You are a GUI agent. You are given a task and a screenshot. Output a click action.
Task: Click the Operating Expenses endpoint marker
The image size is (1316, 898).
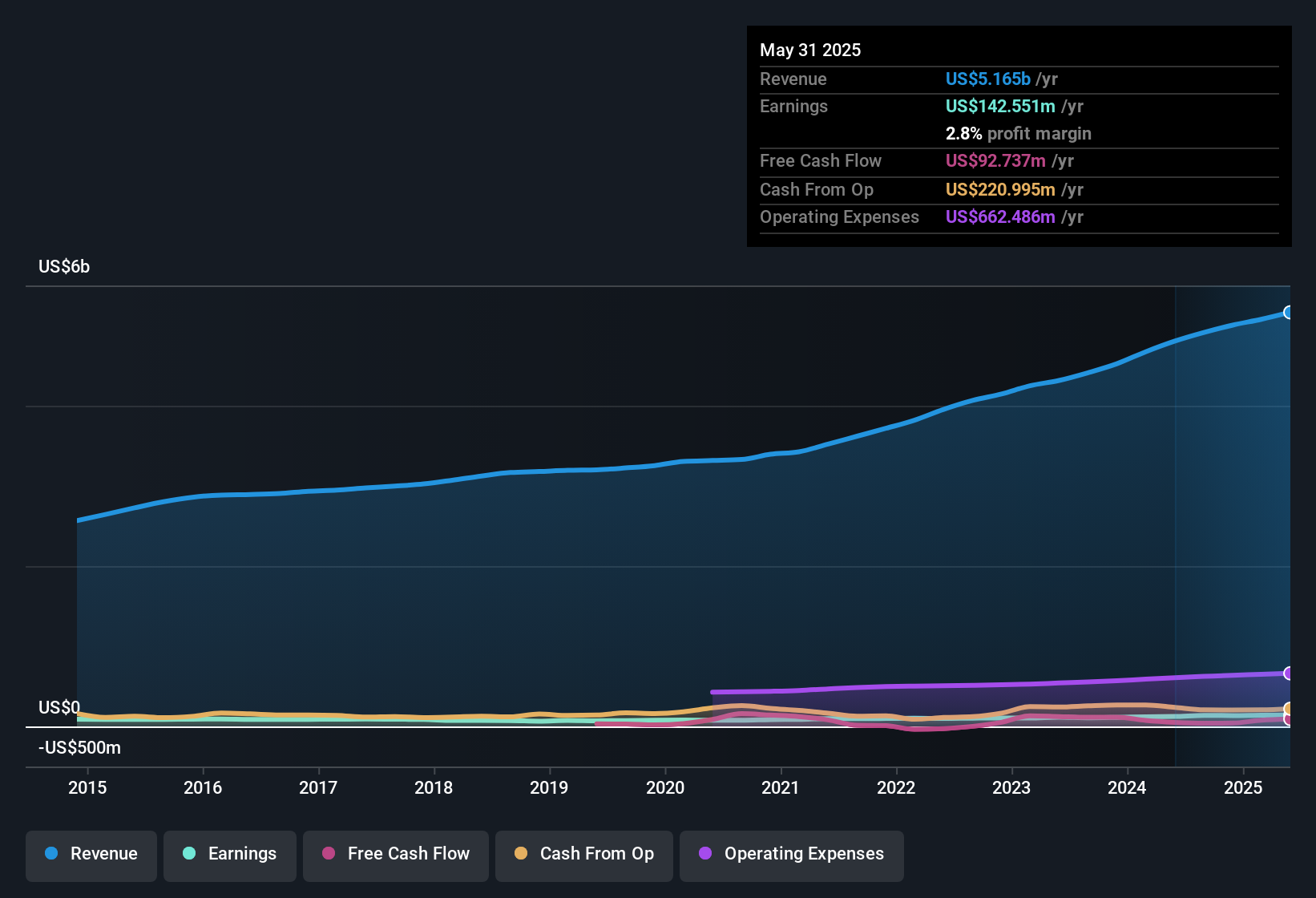(1288, 673)
